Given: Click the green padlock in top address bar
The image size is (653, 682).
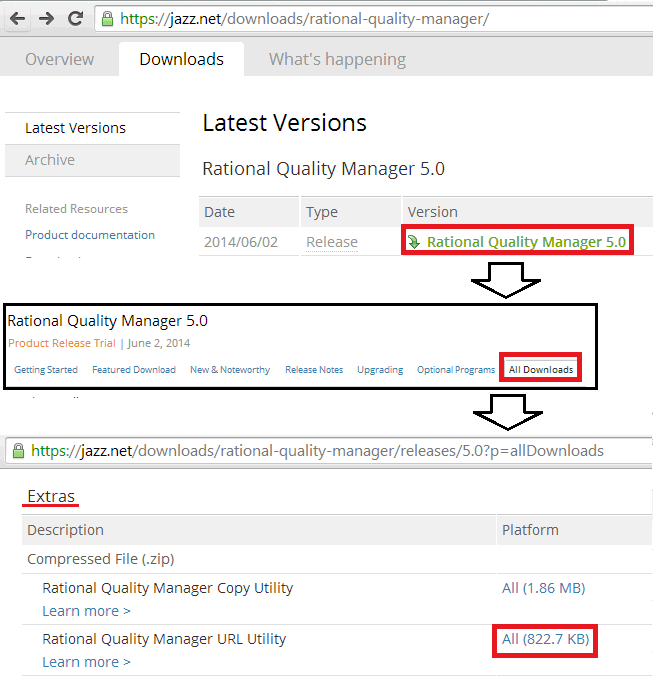Looking at the screenshot, I should coord(107,19).
